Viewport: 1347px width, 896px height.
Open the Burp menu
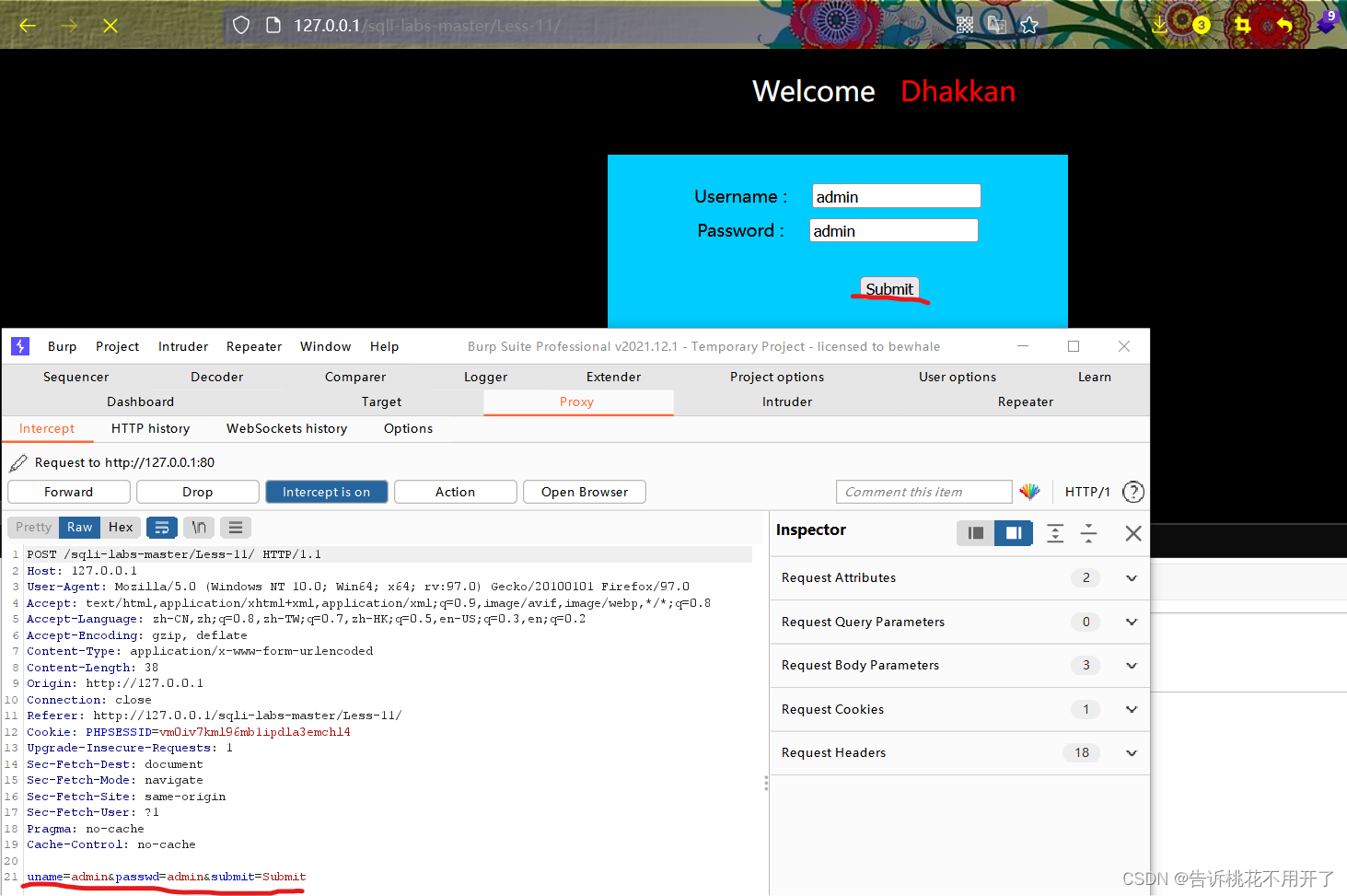pos(63,346)
